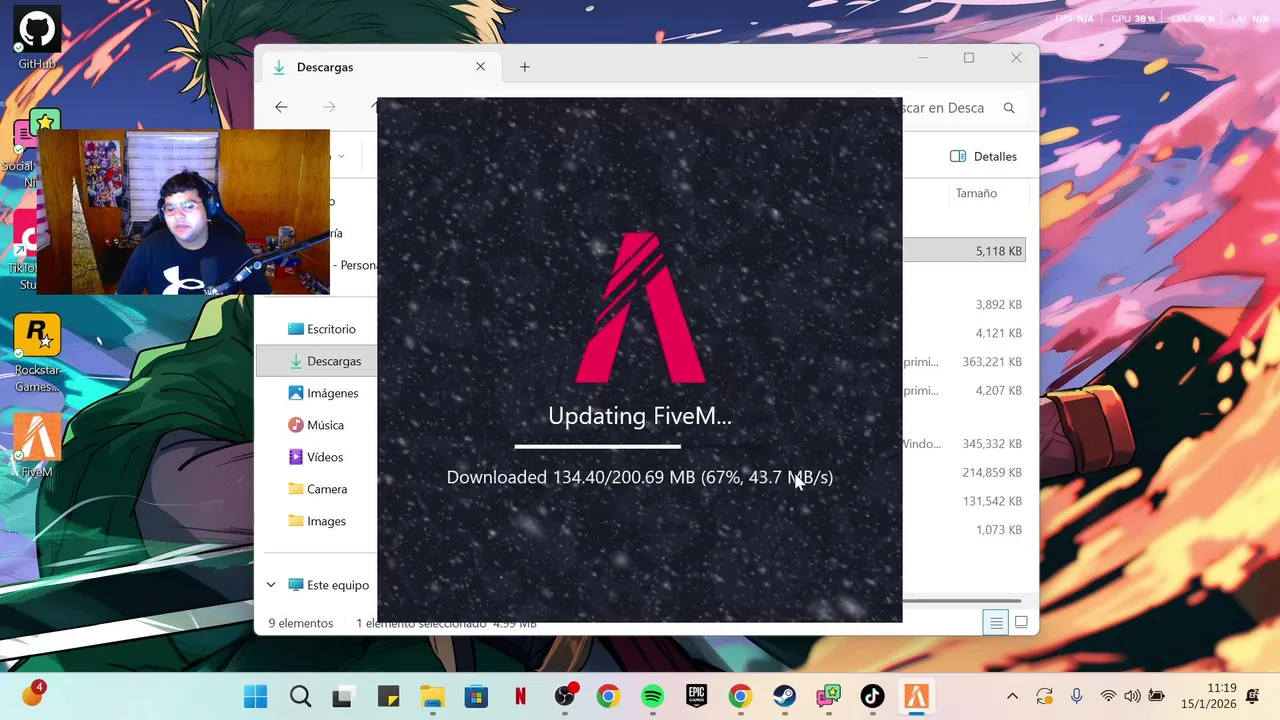Click the 'Updating FiveM...' text
The image size is (1280, 720).
[x=640, y=415]
